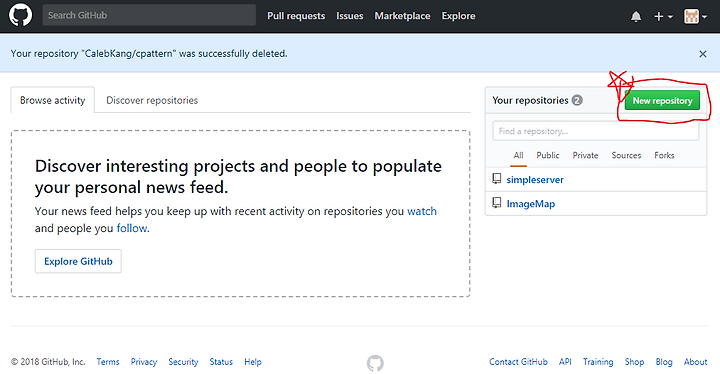Click the repo icon beside simpleserver
Screen dimensions: 720x374
497,179
